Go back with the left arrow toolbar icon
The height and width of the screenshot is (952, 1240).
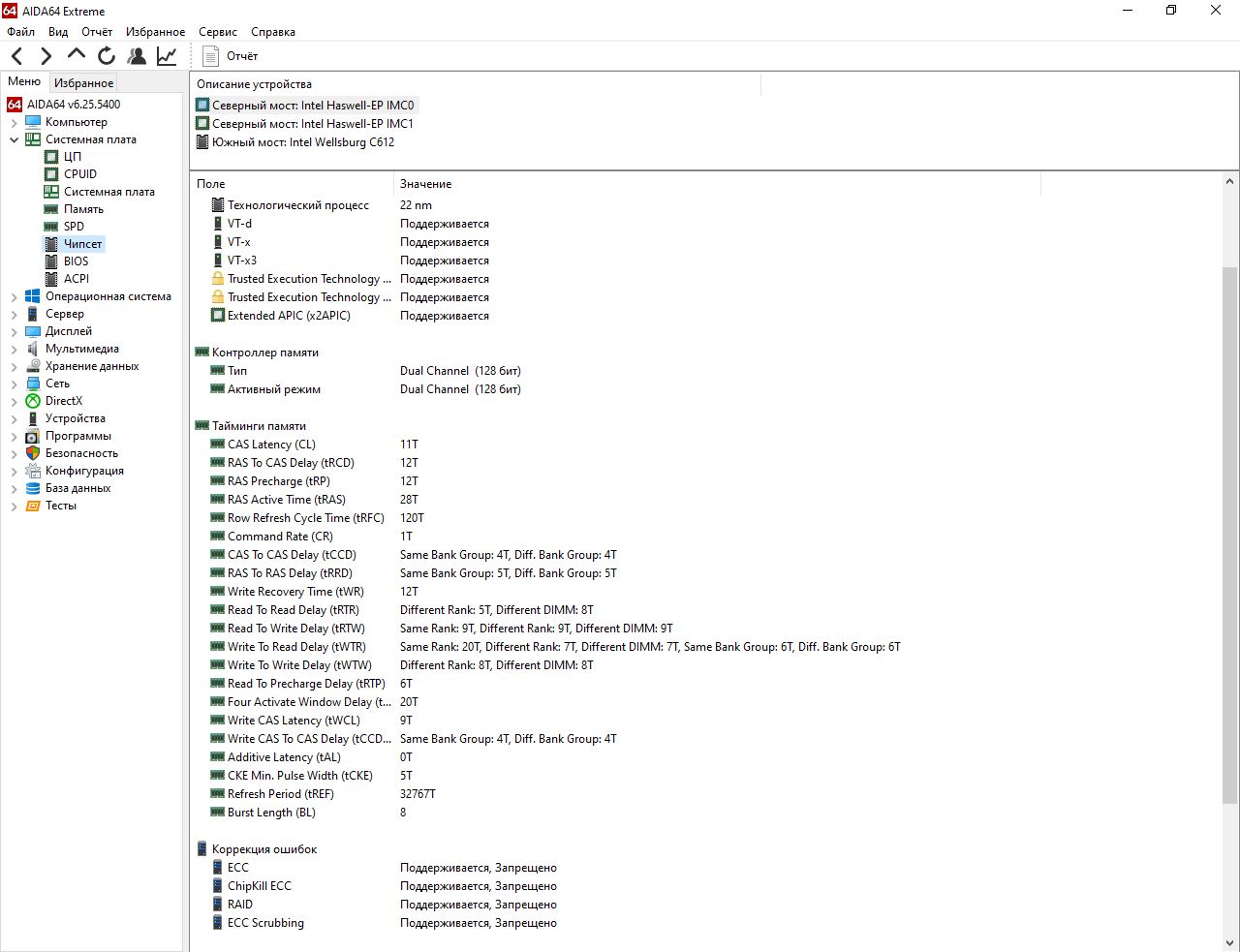(17, 56)
